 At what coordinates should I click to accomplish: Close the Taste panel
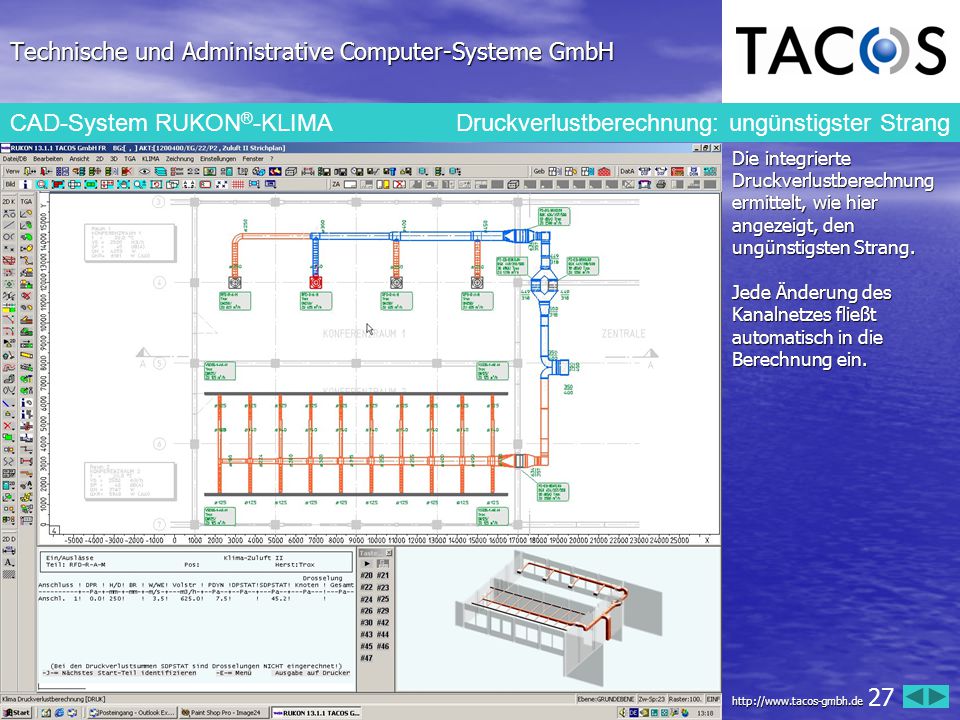pos(389,553)
